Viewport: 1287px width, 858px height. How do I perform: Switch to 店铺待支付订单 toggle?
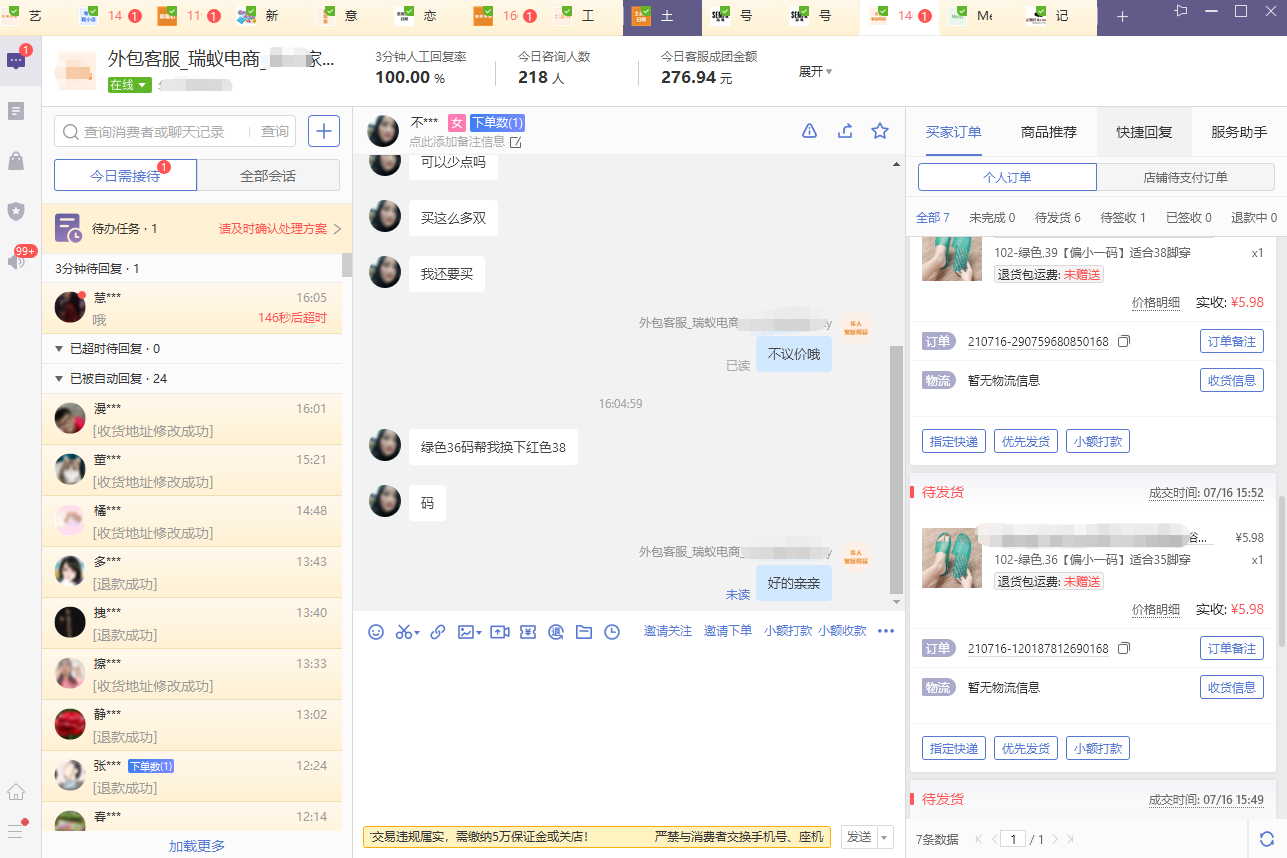click(1185, 177)
